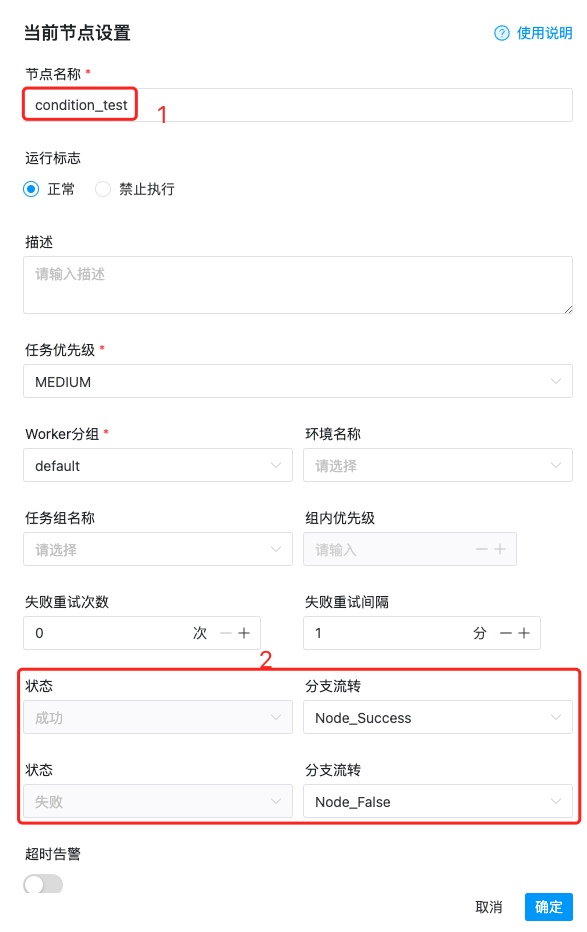Click the 使用说明 link
587x932 pixels.
pyautogui.click(x=544, y=33)
